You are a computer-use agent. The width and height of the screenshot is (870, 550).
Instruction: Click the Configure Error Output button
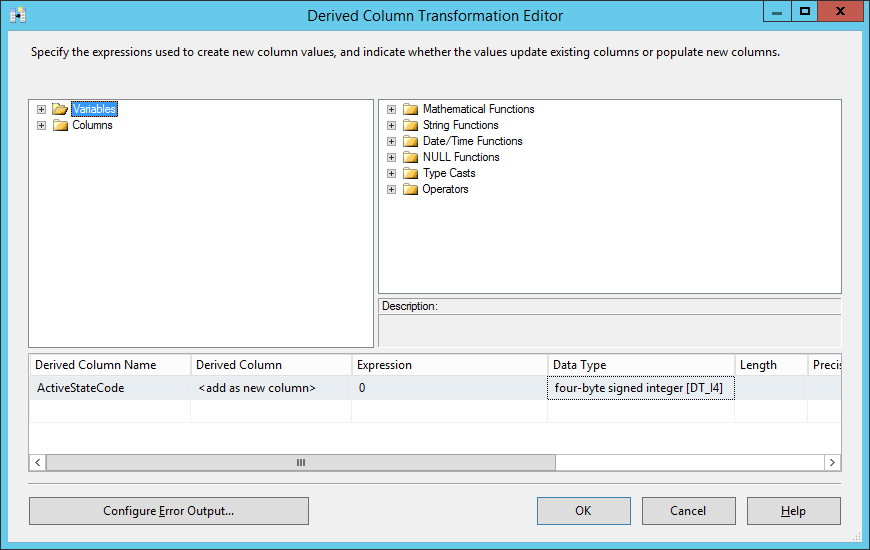point(169,511)
